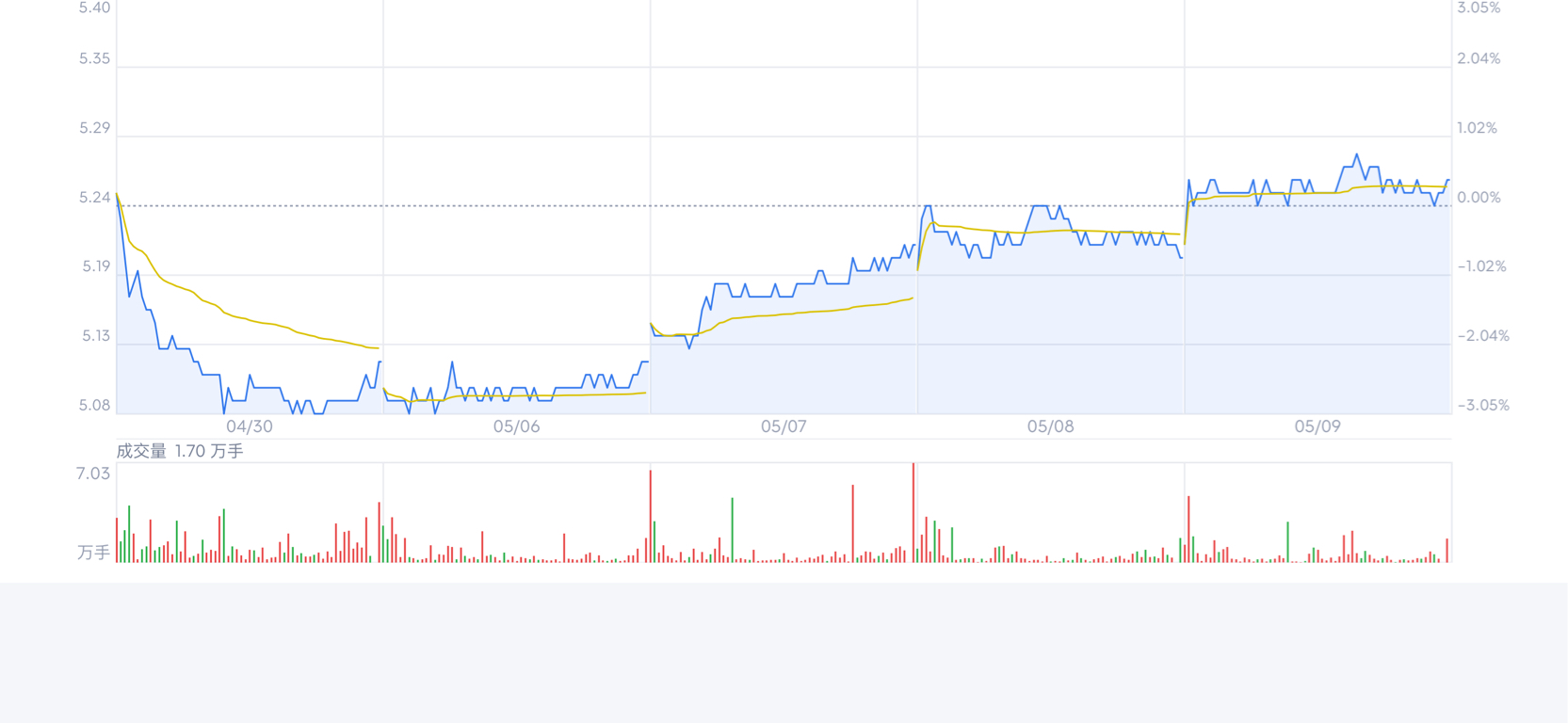The width and height of the screenshot is (1568, 723).
Task: Click the 3.05% top percentage label
Action: point(1479,8)
